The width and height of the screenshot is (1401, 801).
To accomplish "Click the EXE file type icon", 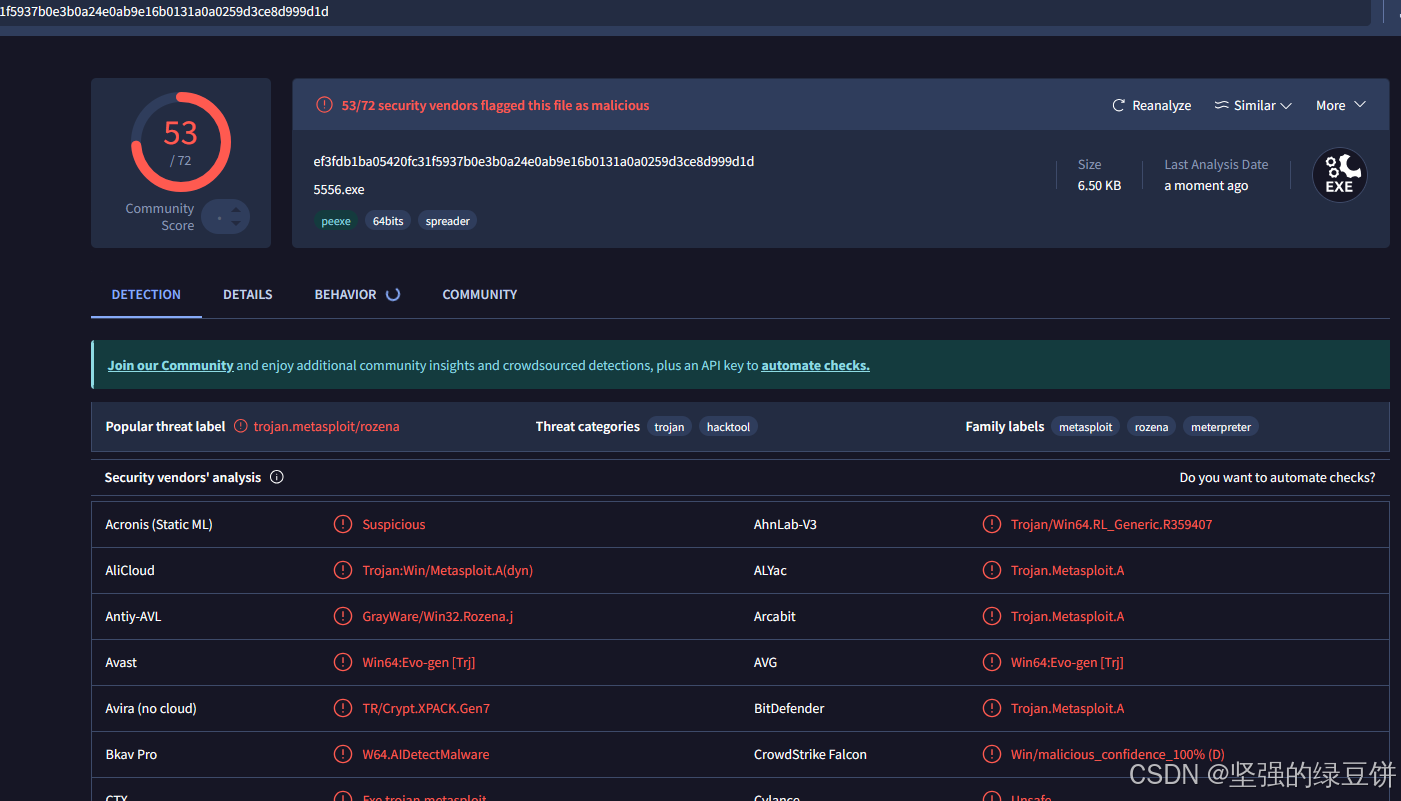I will [x=1339, y=175].
